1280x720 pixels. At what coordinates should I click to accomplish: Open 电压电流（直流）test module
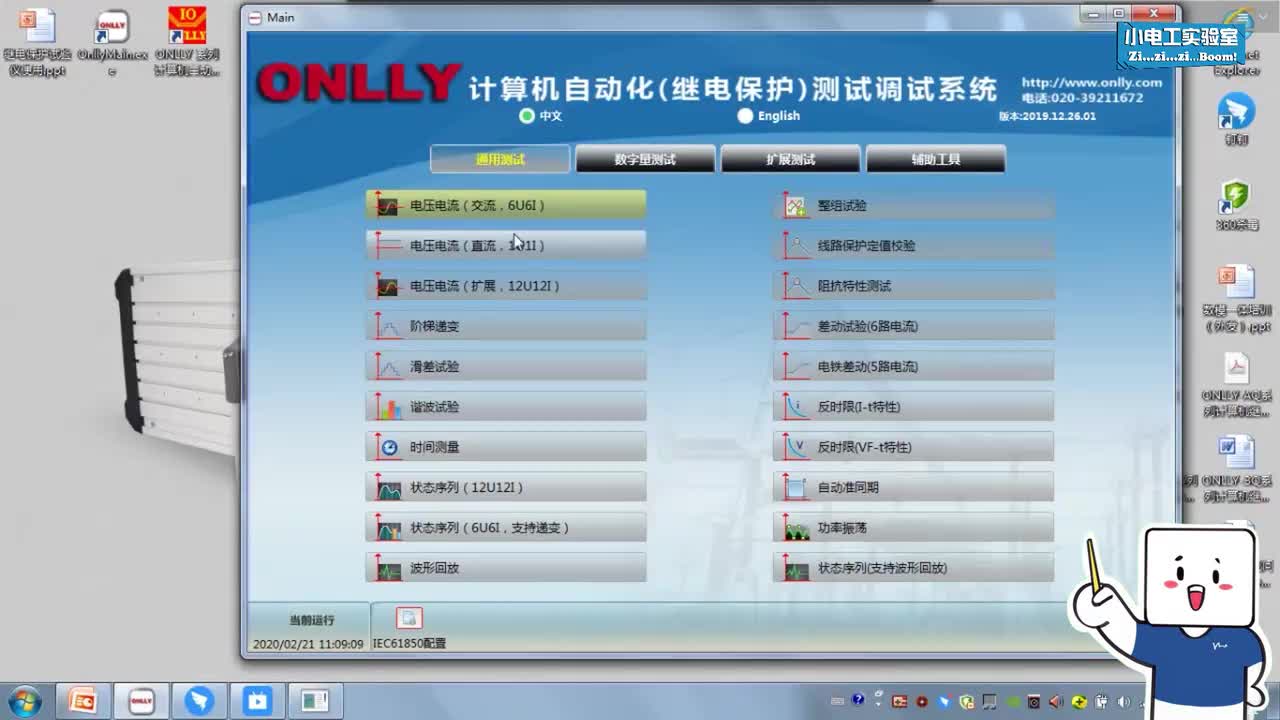click(506, 245)
